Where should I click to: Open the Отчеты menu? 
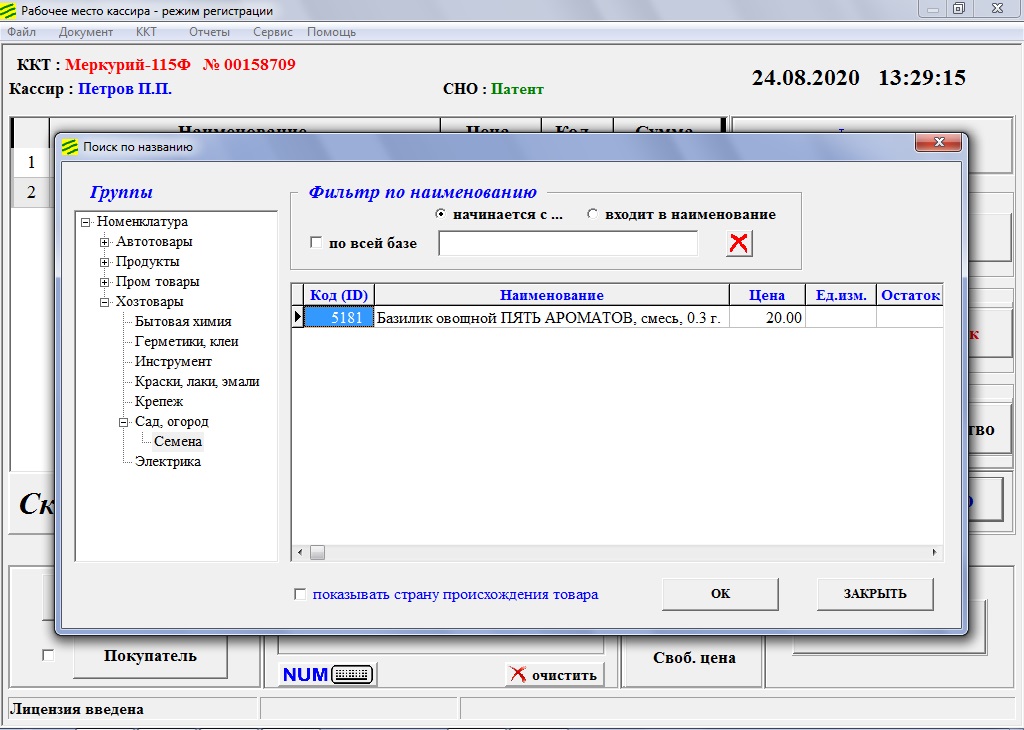click(x=209, y=32)
